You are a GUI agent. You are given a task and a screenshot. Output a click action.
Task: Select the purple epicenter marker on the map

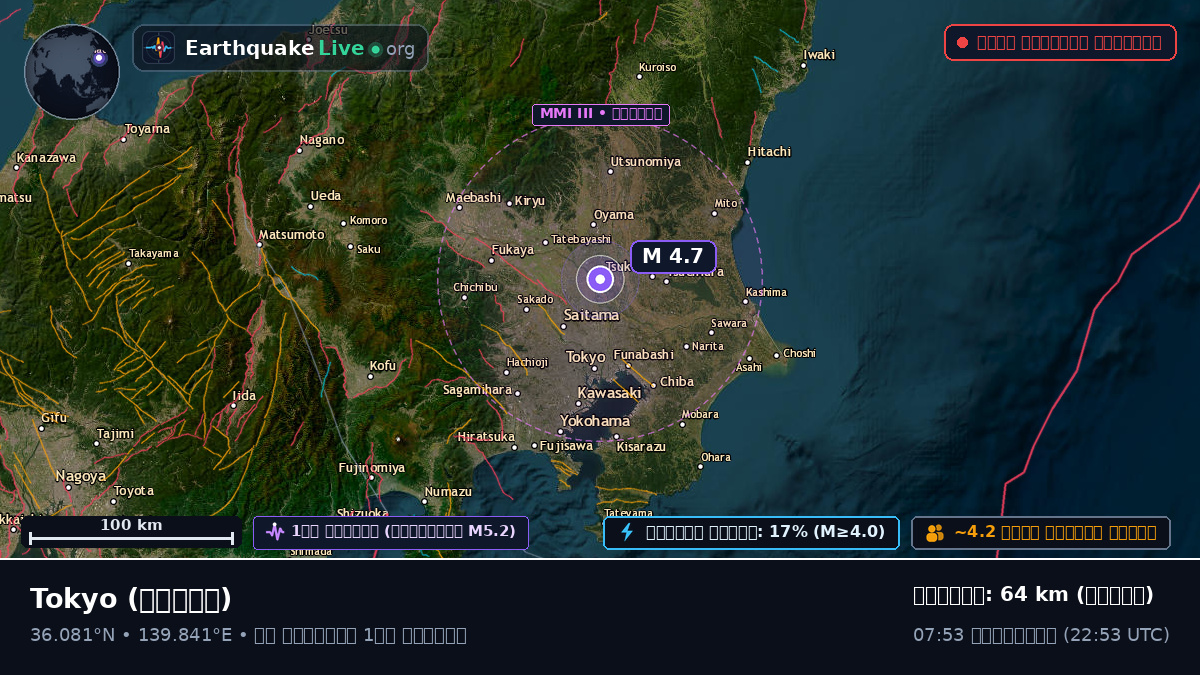pyautogui.click(x=600, y=279)
